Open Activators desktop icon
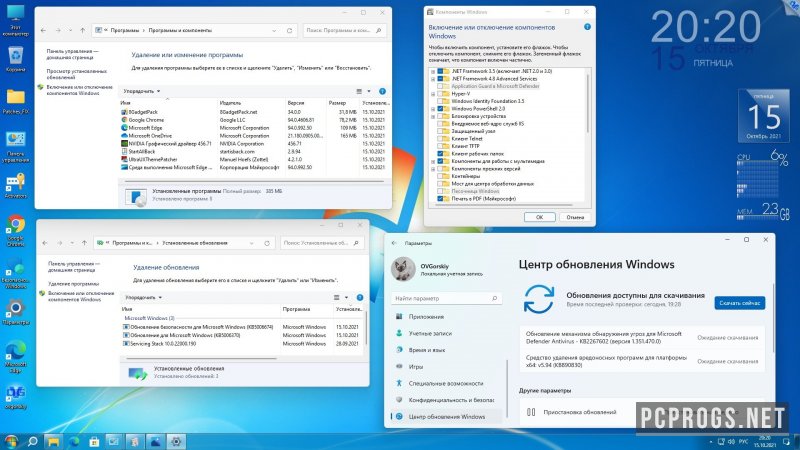The width and height of the screenshot is (800, 450). coord(15,186)
